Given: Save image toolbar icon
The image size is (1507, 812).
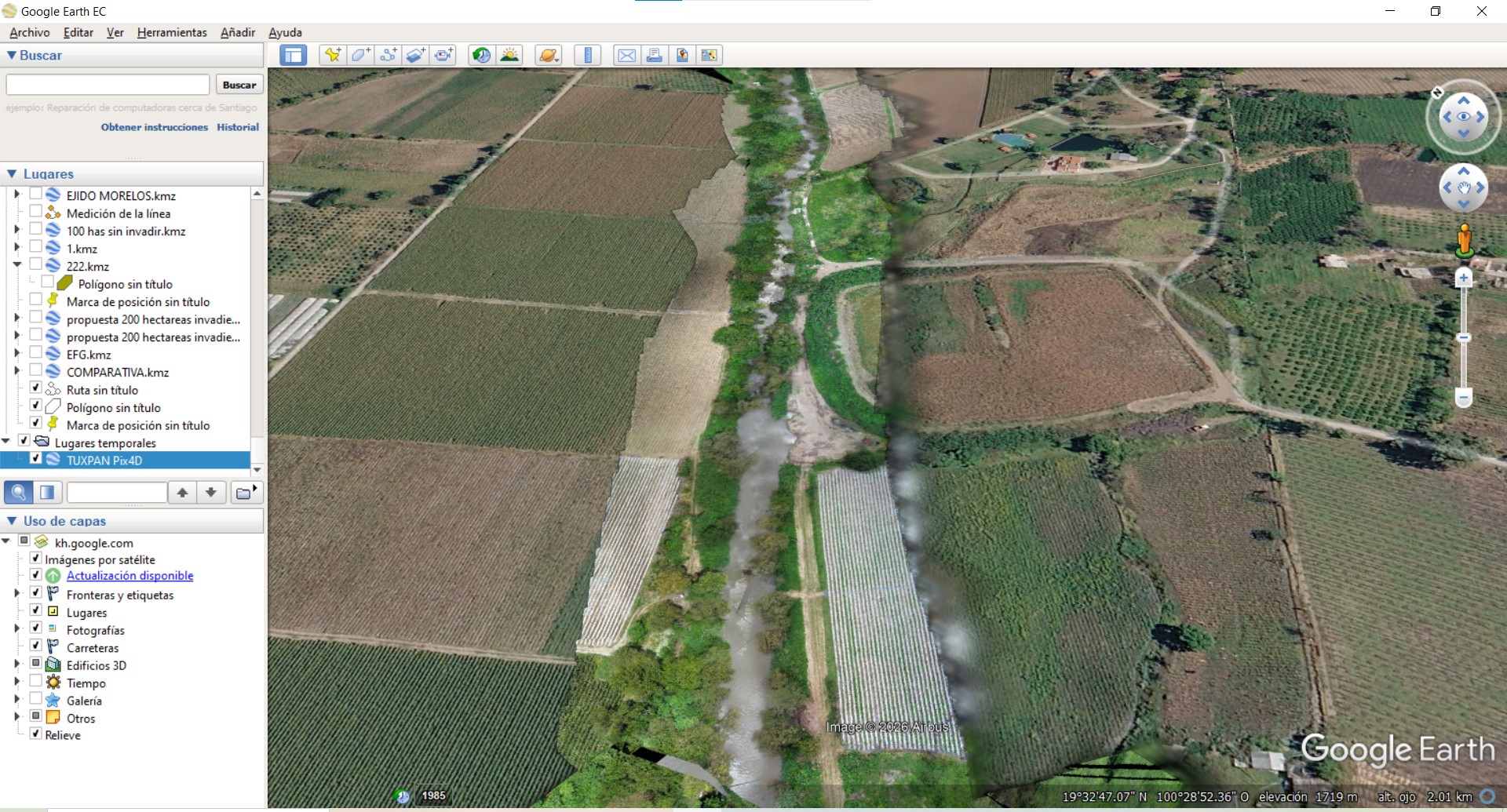Looking at the screenshot, I should 681,55.
